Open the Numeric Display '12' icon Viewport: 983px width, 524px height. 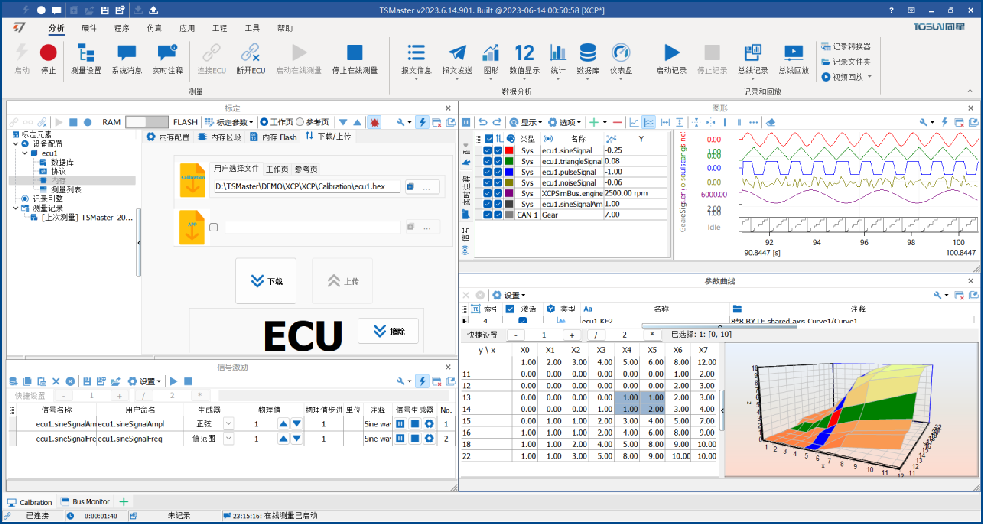click(x=524, y=53)
